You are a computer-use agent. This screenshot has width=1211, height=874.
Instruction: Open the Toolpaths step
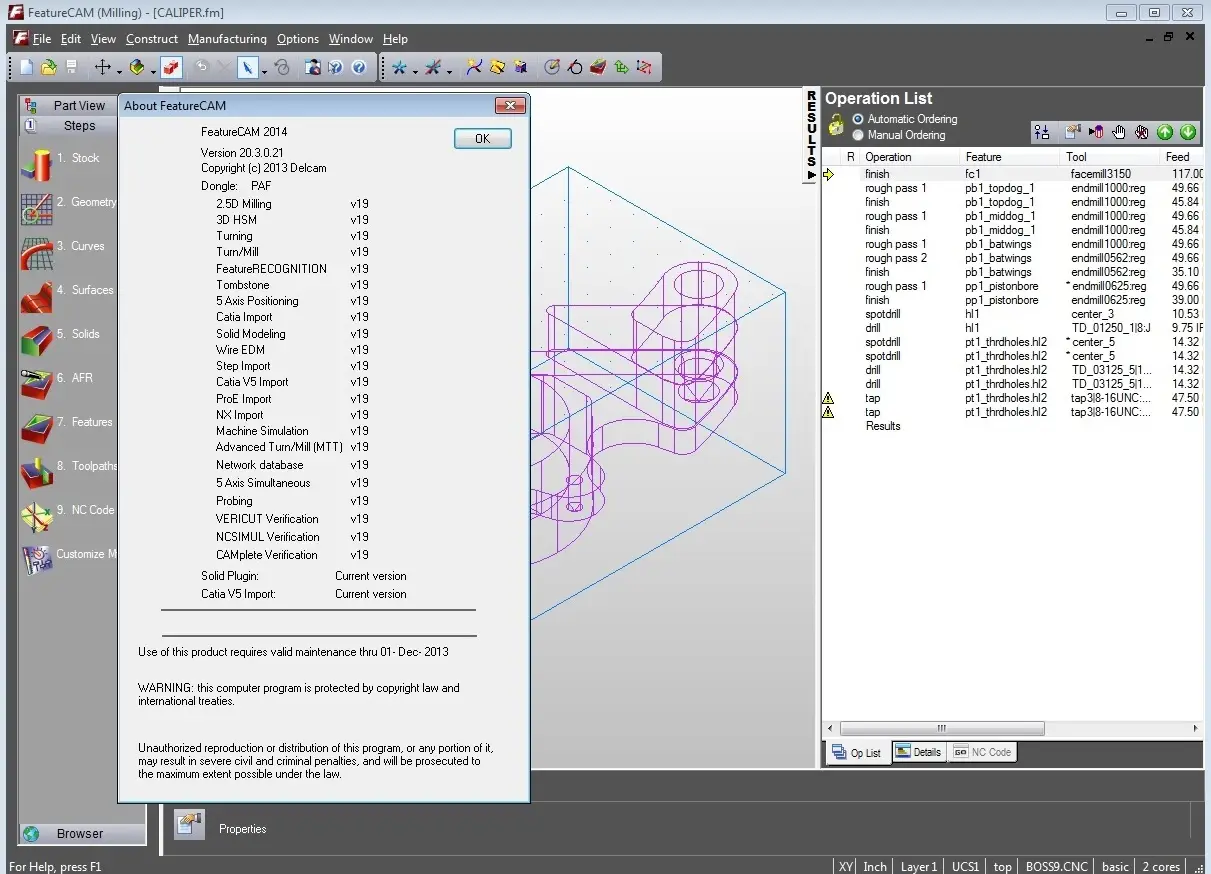(37, 472)
